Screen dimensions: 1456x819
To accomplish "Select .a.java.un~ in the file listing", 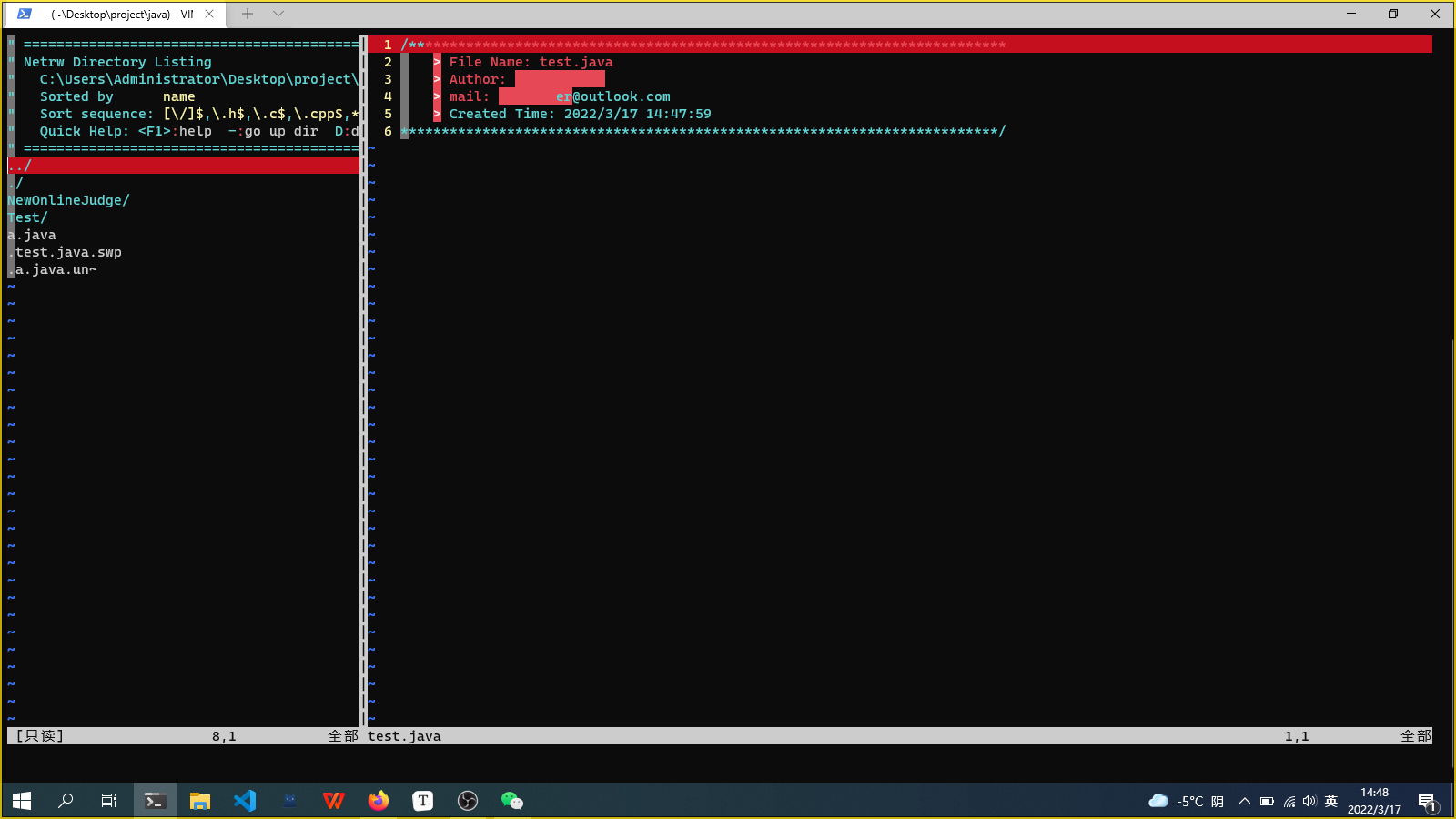I will click(x=52, y=269).
